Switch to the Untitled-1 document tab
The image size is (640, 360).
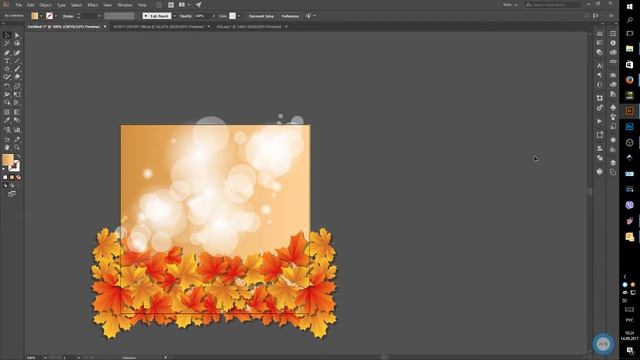tap(64, 27)
